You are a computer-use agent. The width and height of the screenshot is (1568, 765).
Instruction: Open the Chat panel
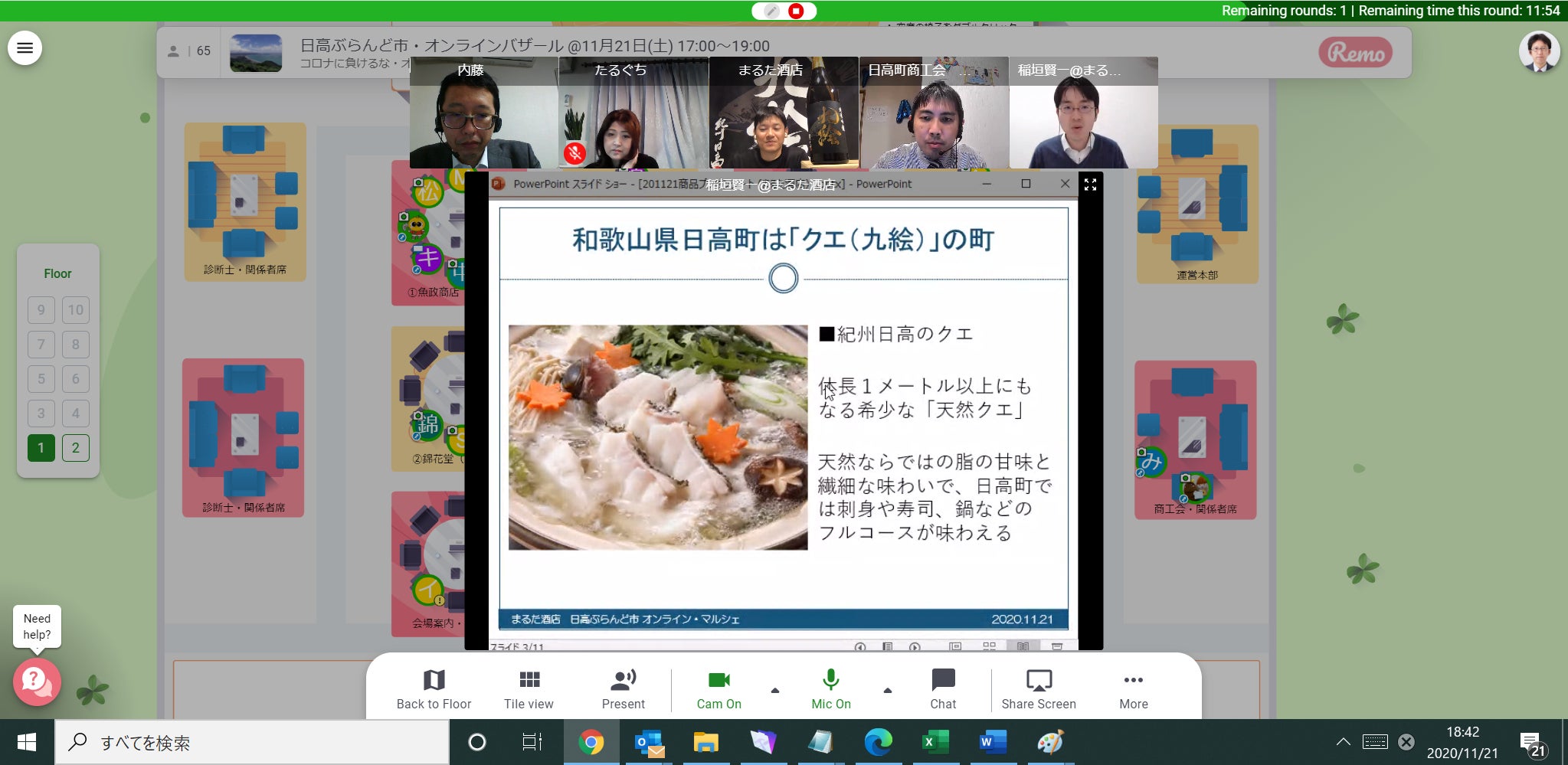coord(943,681)
